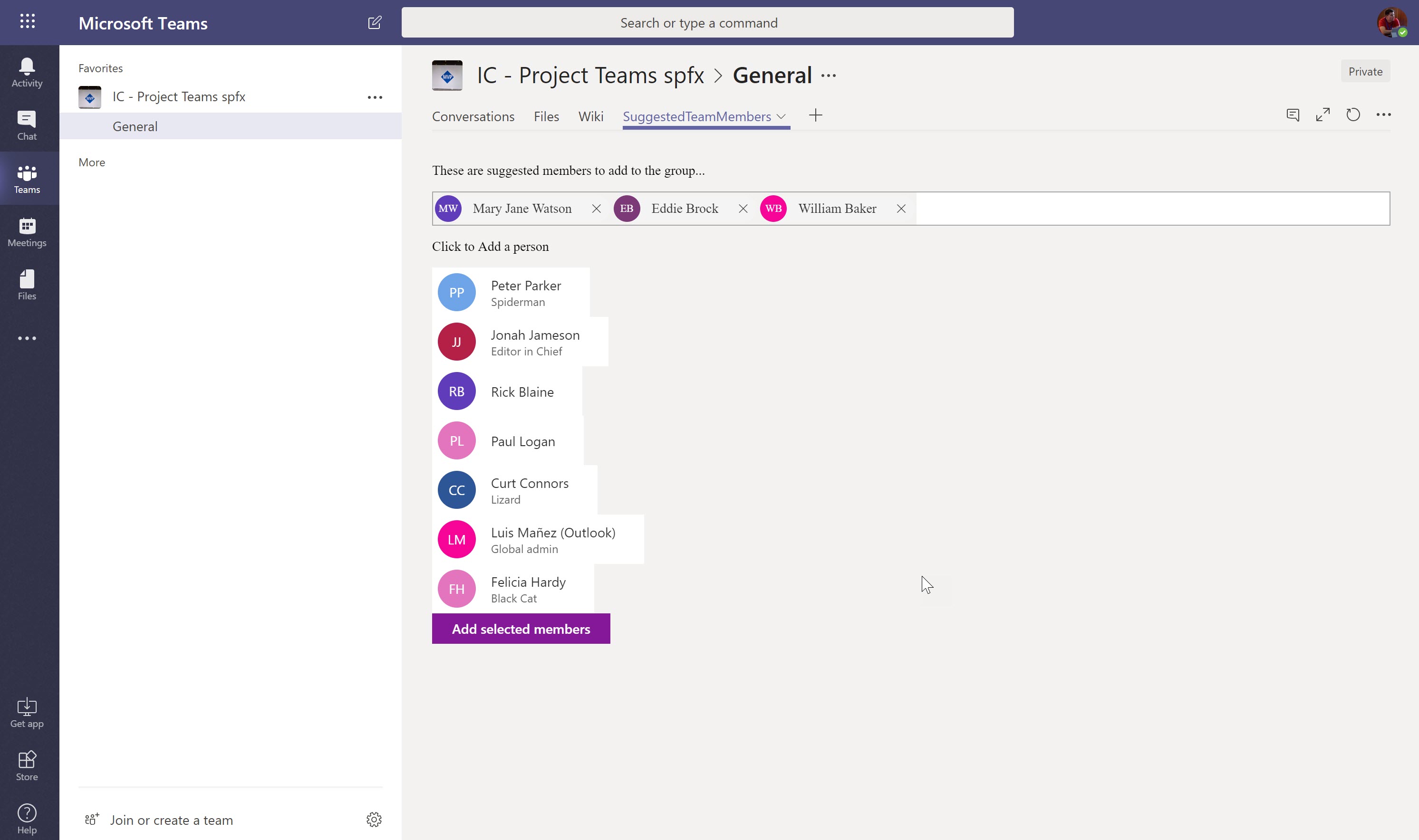Open Chat icon in left sidebar
This screenshot has width=1419, height=840.
coord(27,125)
